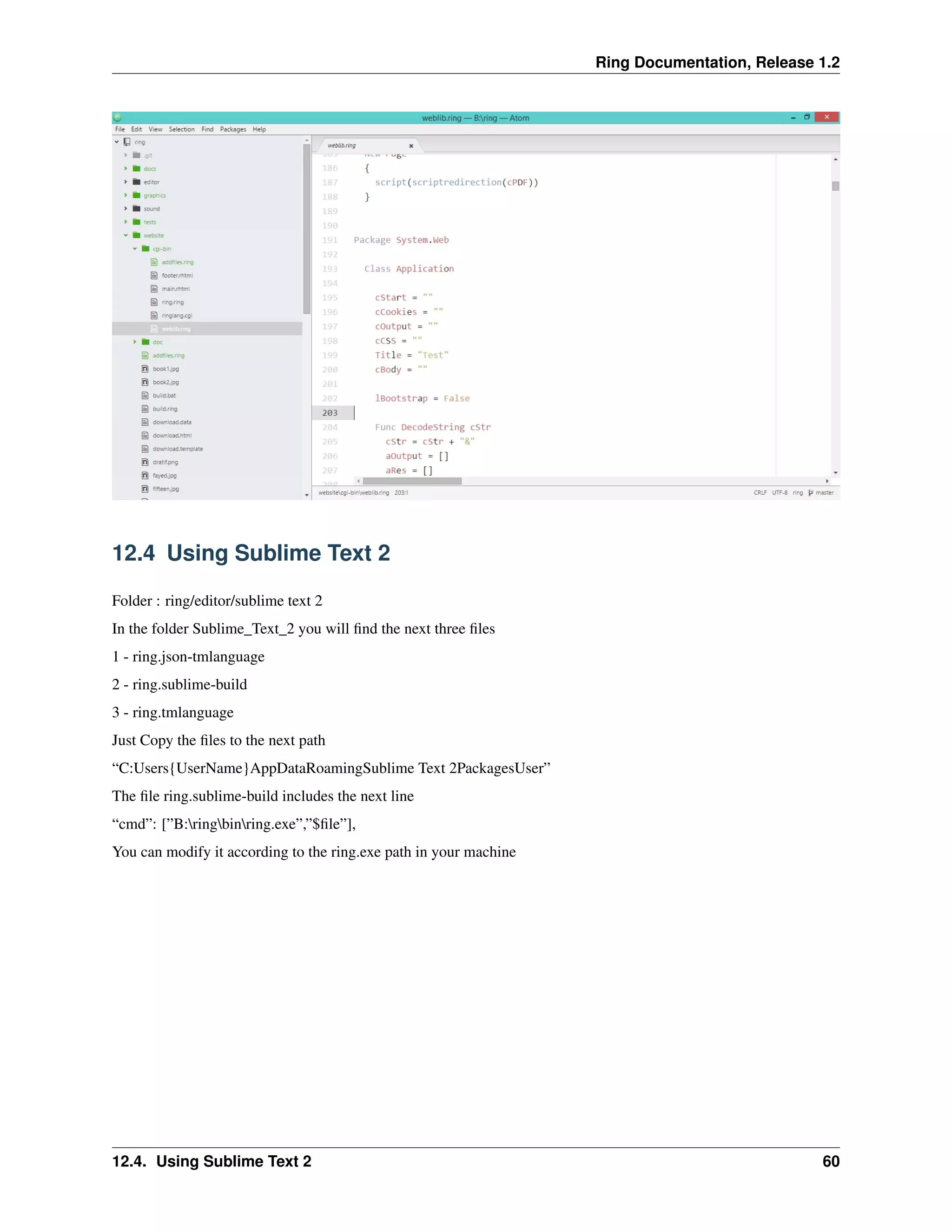The width and height of the screenshot is (952, 1232).
Task: Open the Find menu
Action: tap(207, 129)
